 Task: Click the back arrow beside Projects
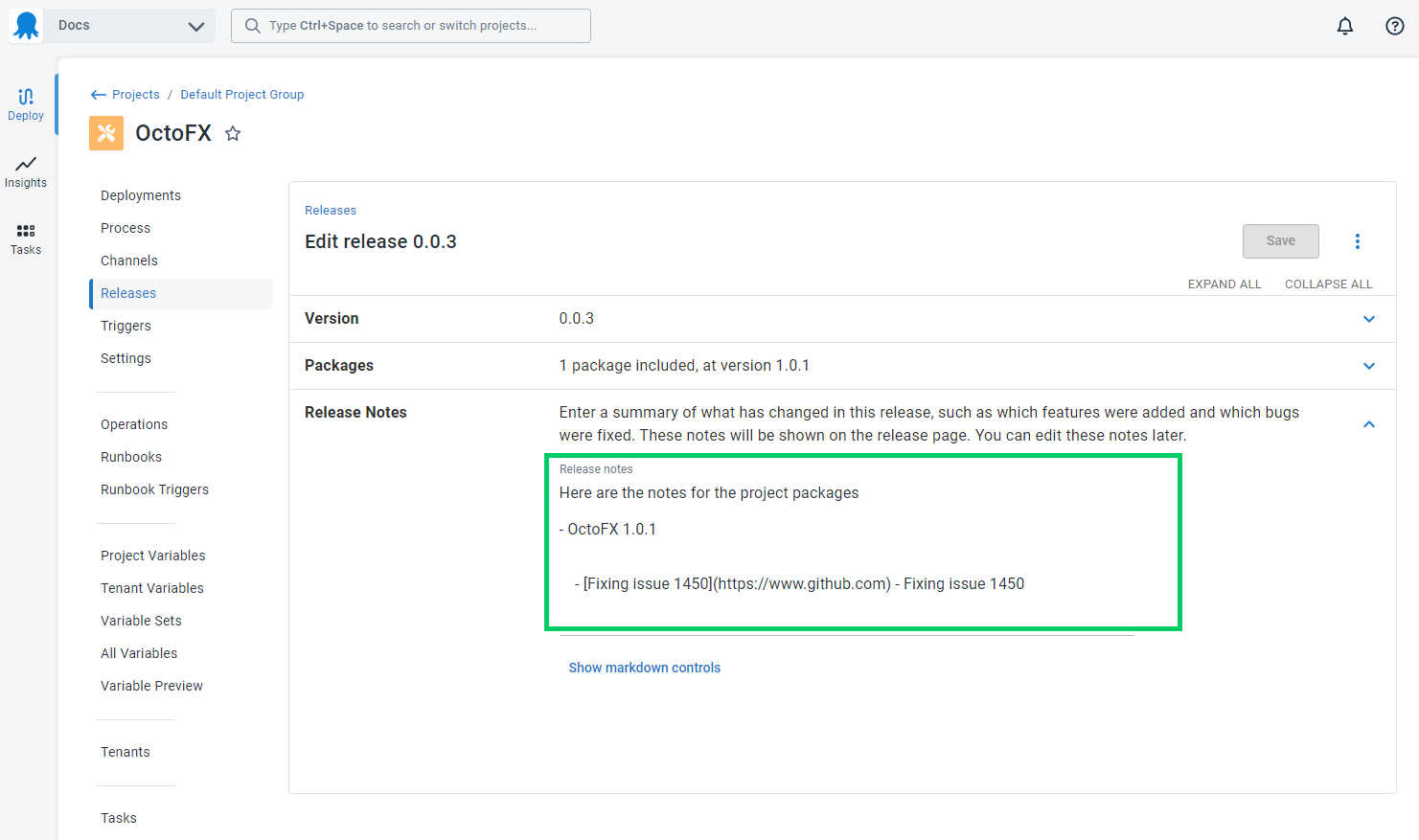coord(98,95)
